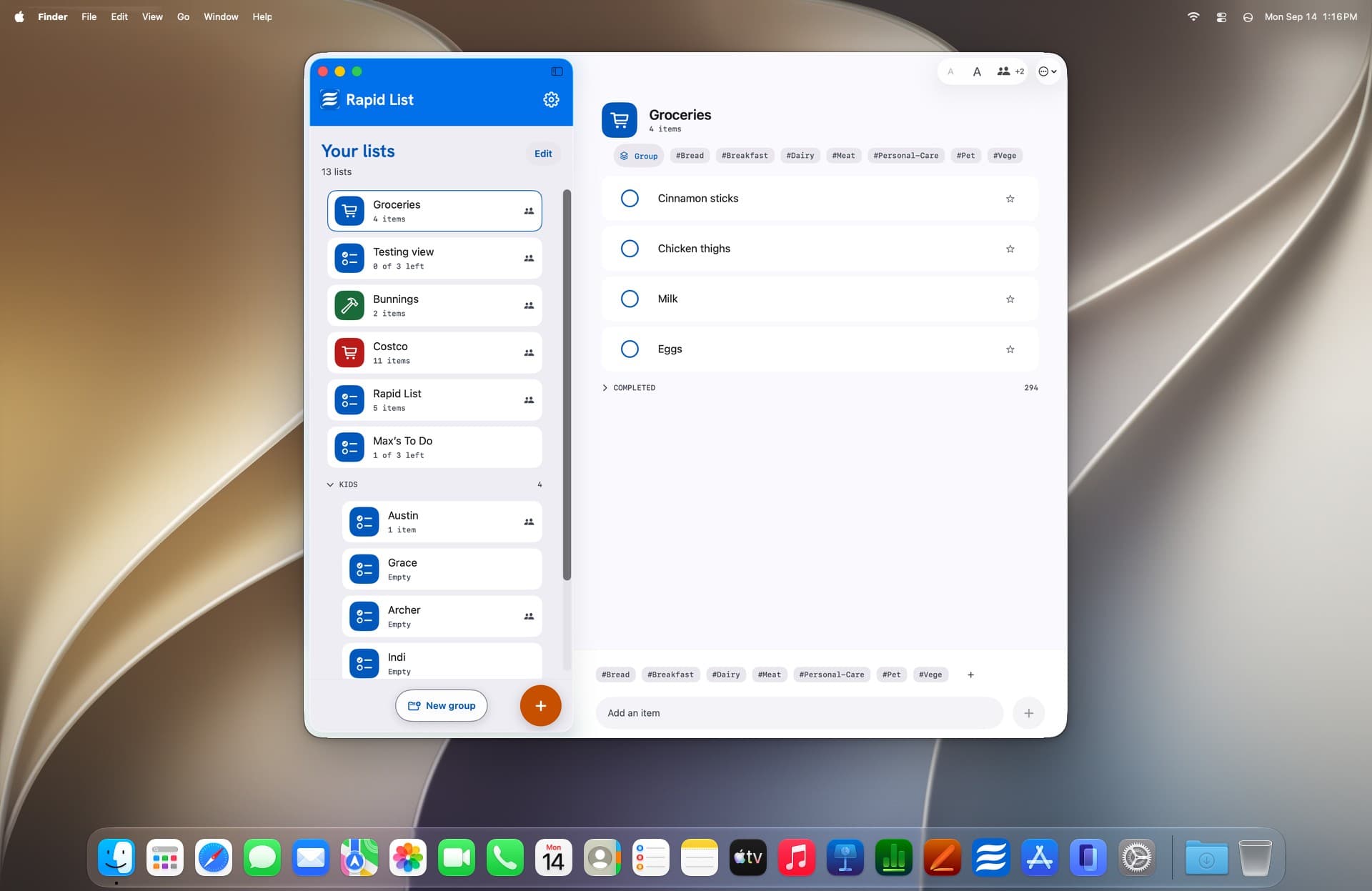Add a new tag with plus icon
The height and width of the screenshot is (891, 1372).
coord(970,675)
